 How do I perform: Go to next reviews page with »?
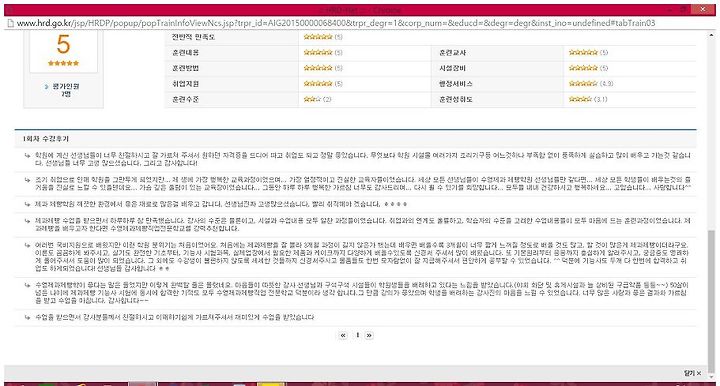369,336
